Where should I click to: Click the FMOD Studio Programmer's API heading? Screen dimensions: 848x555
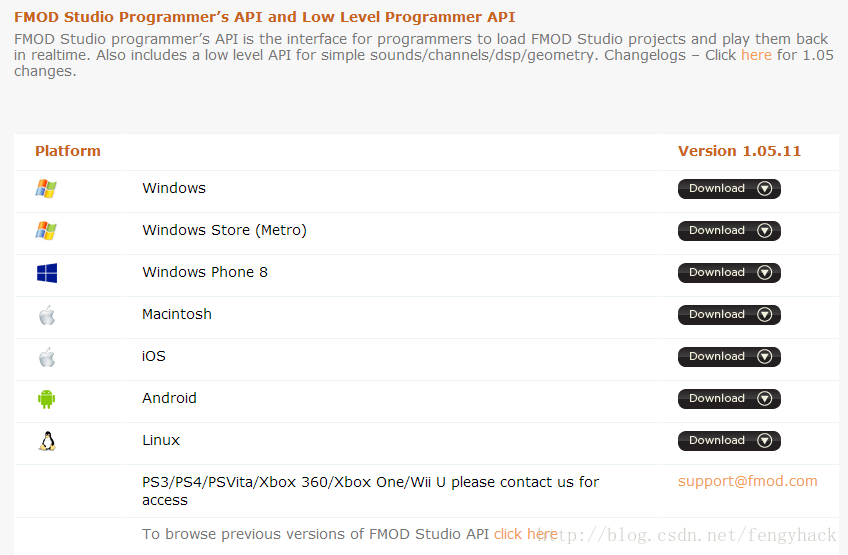coord(264,17)
